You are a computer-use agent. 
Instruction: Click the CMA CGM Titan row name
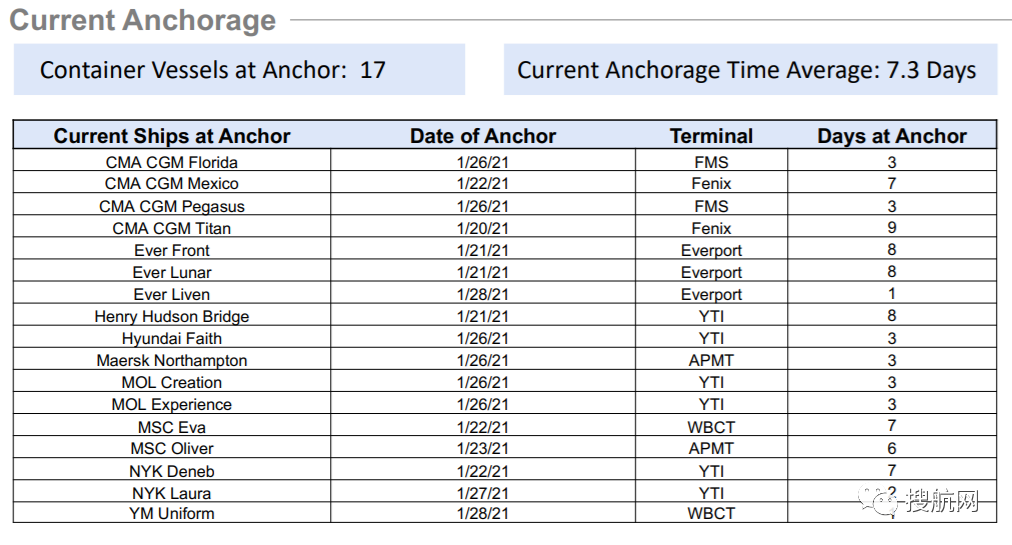tap(172, 228)
